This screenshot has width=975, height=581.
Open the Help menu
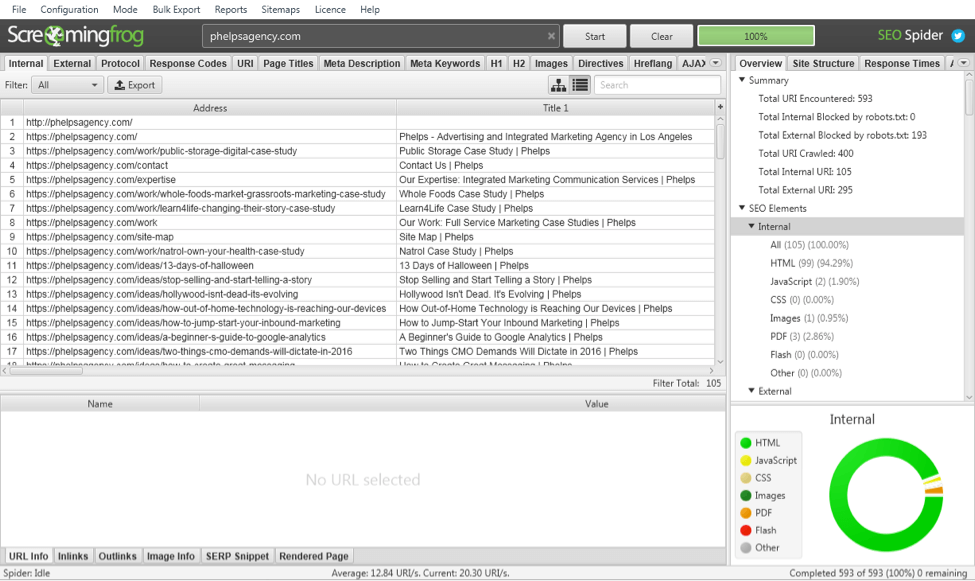tap(370, 9)
